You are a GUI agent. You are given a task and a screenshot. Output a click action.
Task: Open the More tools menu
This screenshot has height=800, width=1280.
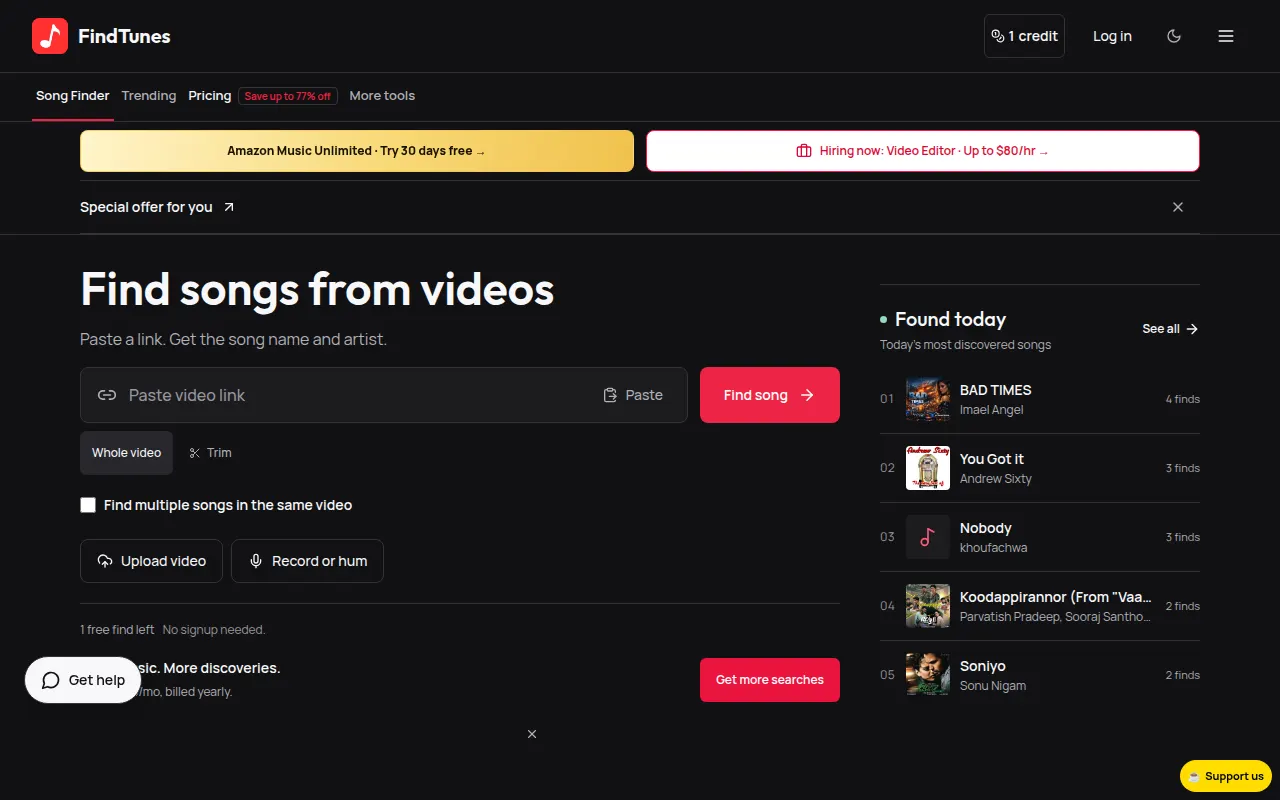pos(382,96)
